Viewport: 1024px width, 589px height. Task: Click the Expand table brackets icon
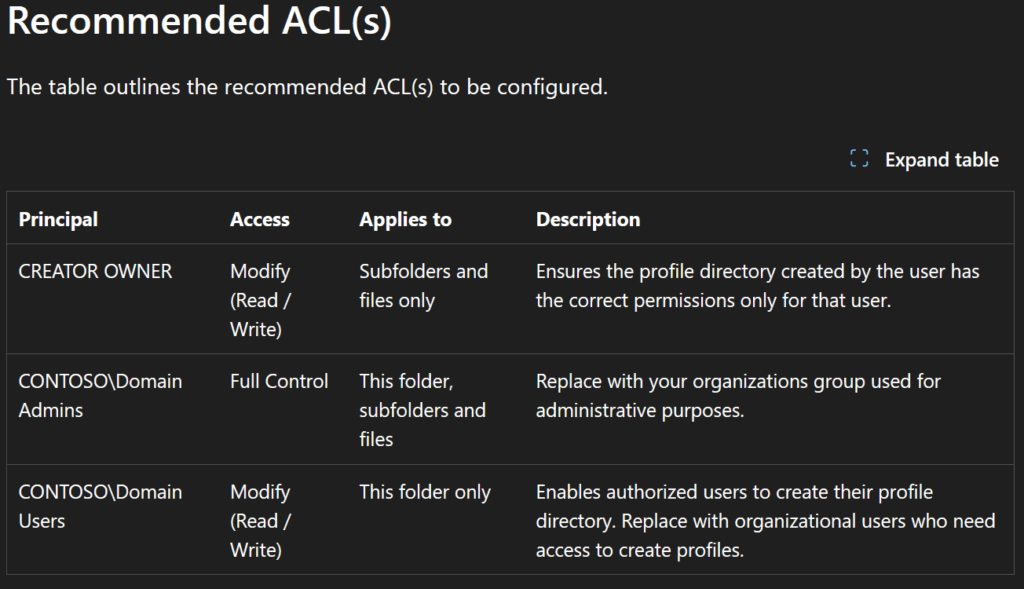[859, 159]
